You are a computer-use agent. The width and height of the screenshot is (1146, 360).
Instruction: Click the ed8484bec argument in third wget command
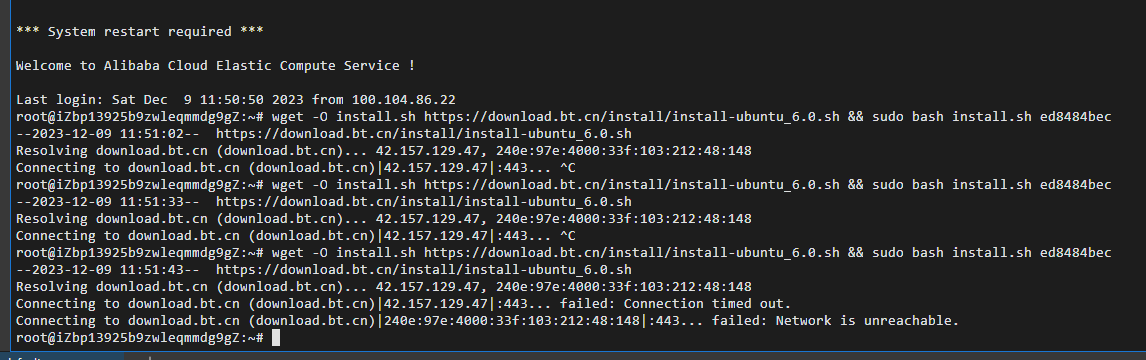point(1076,253)
